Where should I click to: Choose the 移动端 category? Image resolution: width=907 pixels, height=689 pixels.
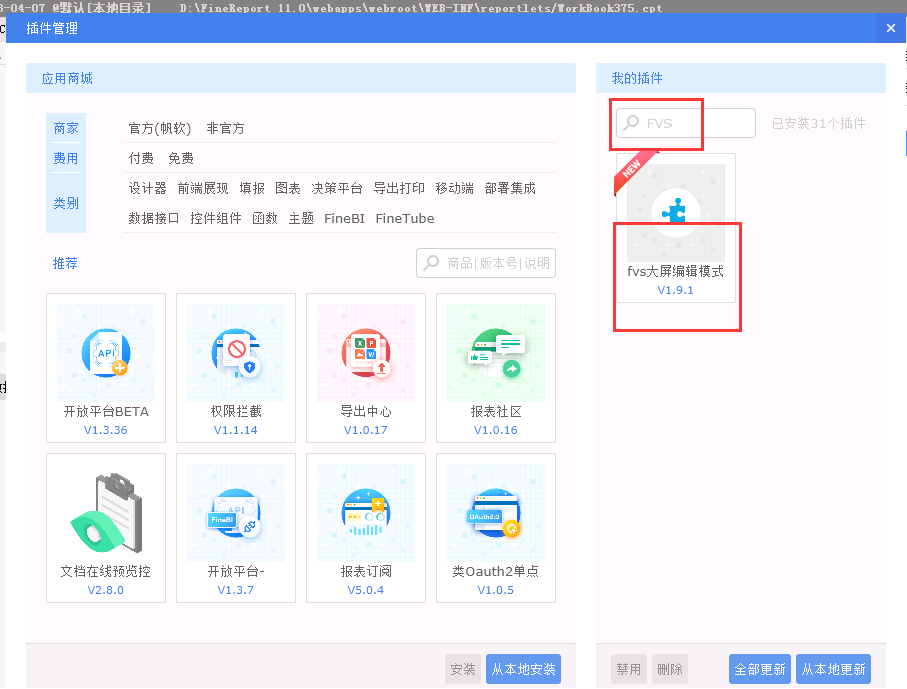point(455,188)
